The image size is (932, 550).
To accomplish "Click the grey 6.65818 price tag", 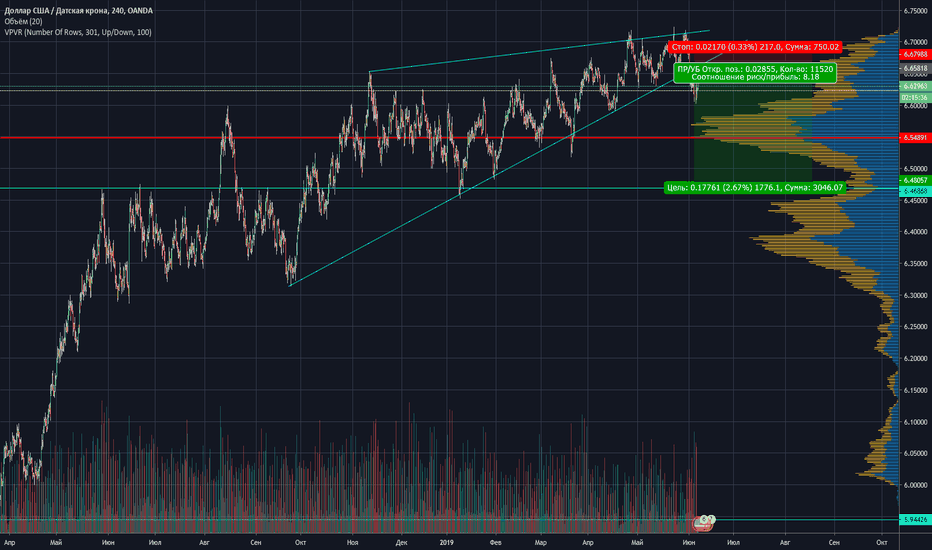I will click(x=915, y=68).
